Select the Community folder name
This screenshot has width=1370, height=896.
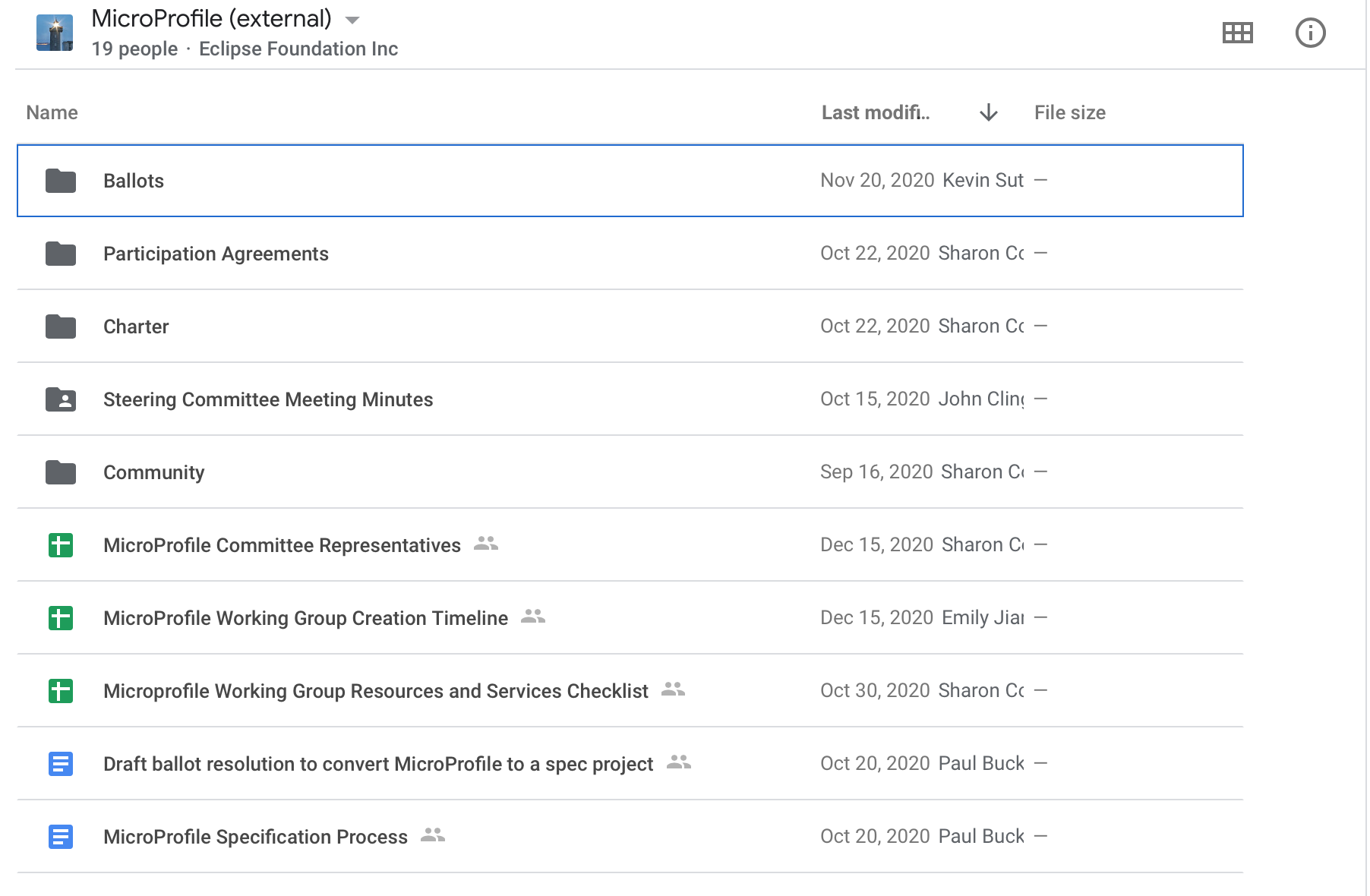[x=154, y=472]
